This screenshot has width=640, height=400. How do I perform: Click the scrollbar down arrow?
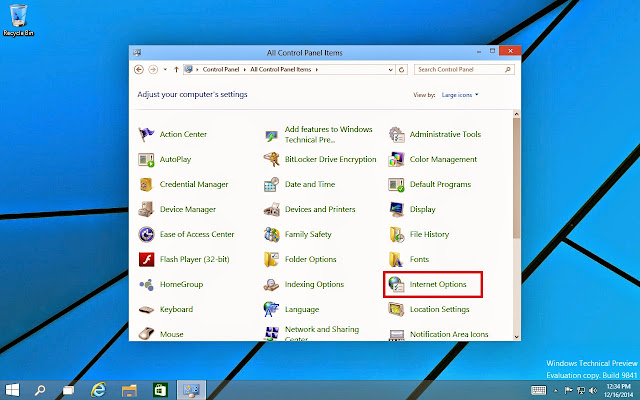[517, 337]
